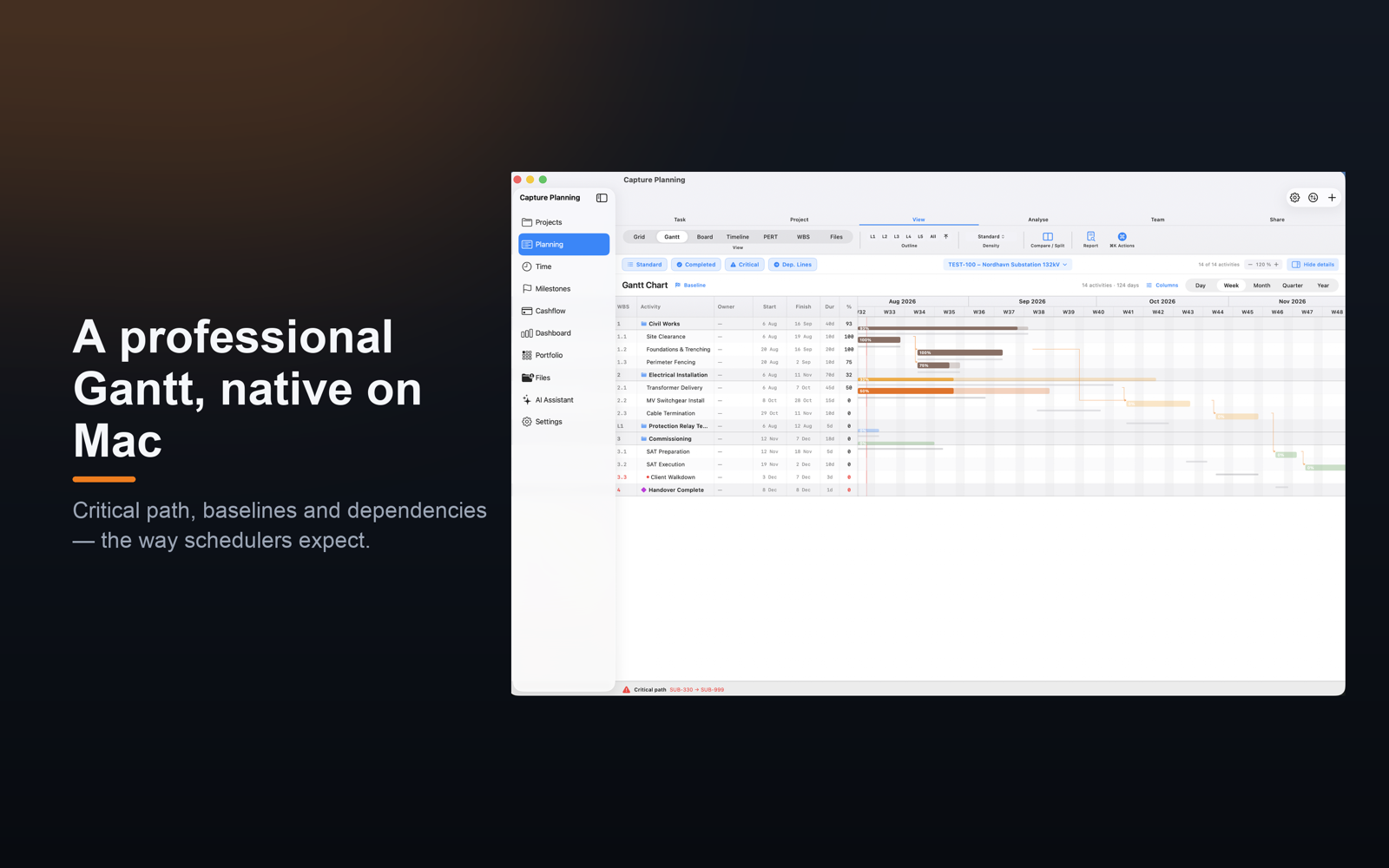This screenshot has width=1389, height=868.
Task: Open the Columns chooser
Action: pos(1162,286)
